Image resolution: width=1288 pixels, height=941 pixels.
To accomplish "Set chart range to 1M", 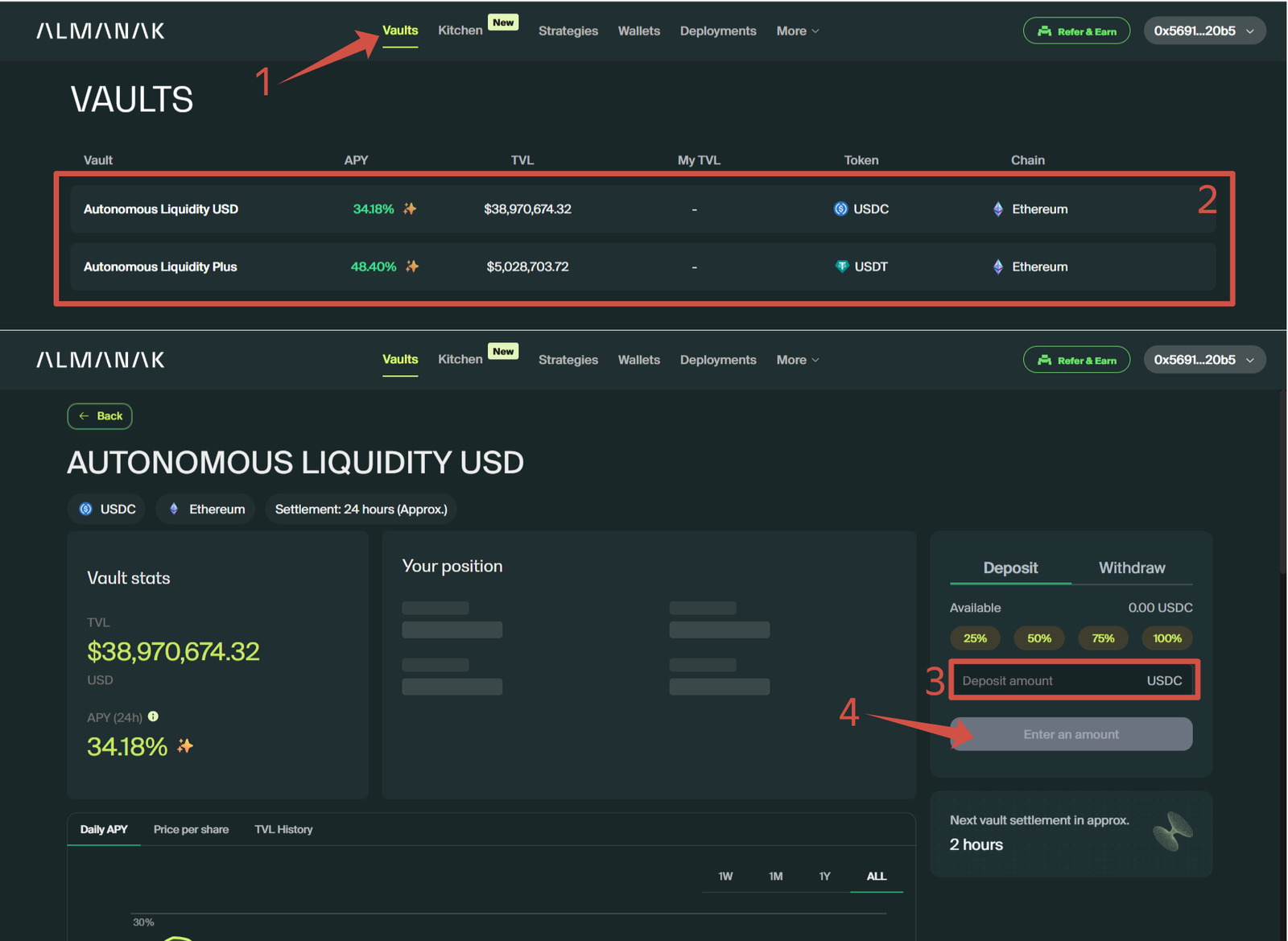I will click(775, 876).
